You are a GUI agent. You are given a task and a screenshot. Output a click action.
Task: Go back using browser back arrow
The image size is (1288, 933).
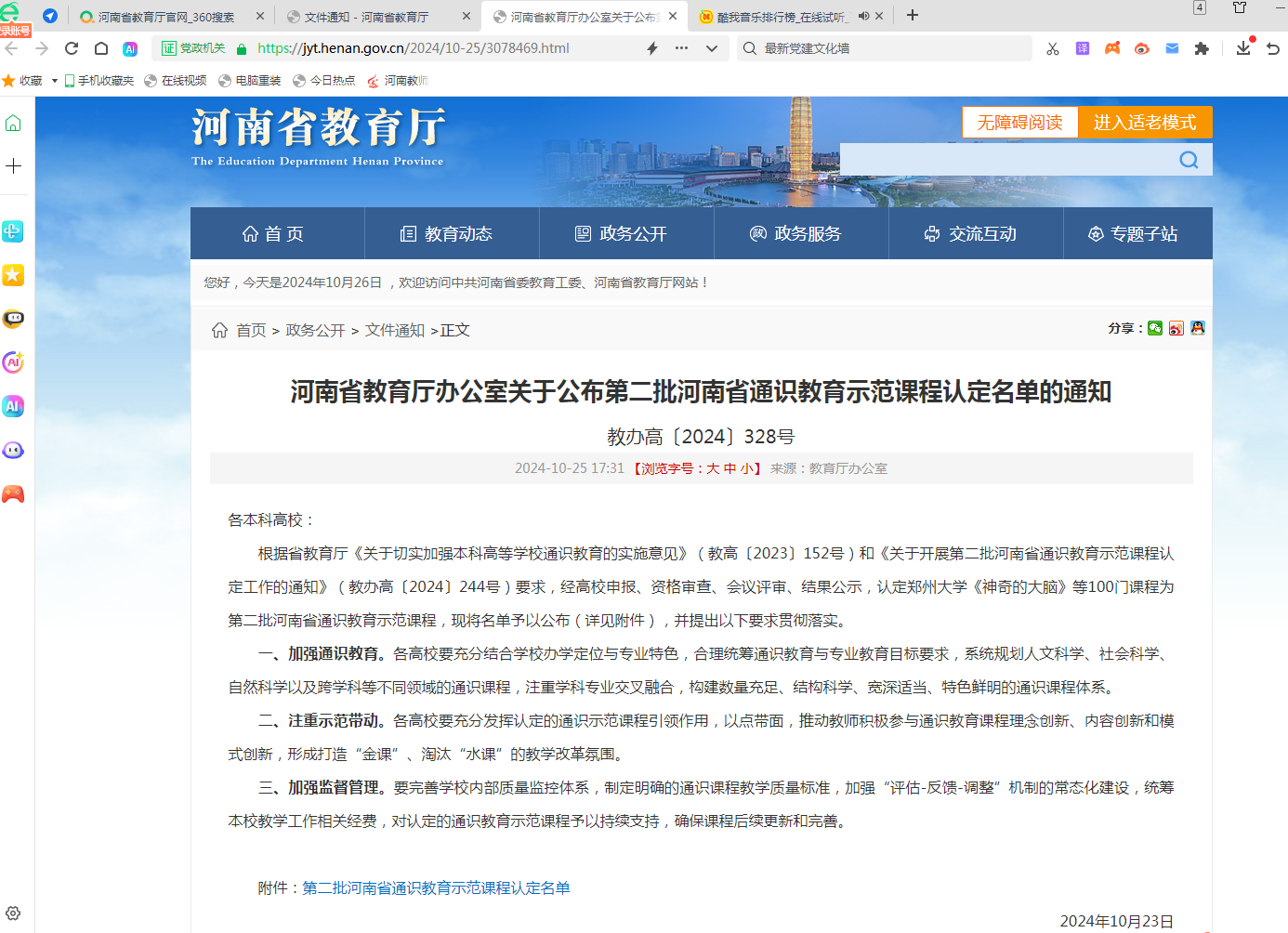click(12, 48)
